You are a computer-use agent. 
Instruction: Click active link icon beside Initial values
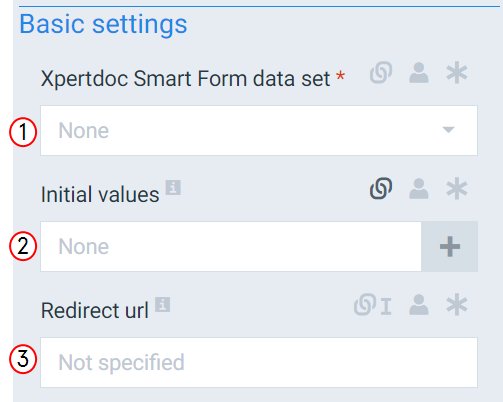click(381, 188)
